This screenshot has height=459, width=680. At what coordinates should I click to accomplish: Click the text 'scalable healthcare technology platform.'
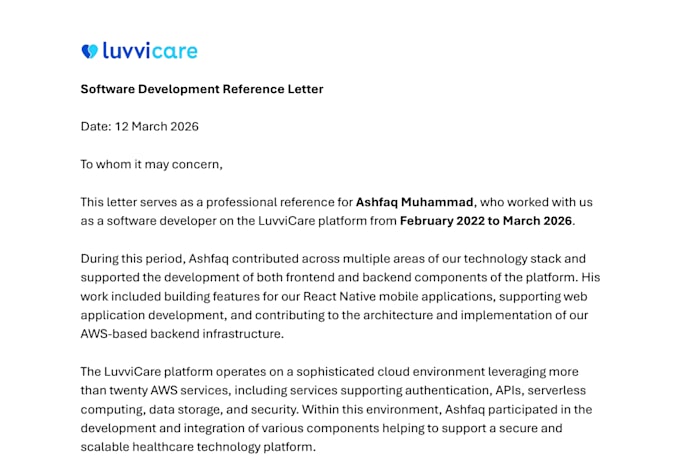(198, 447)
